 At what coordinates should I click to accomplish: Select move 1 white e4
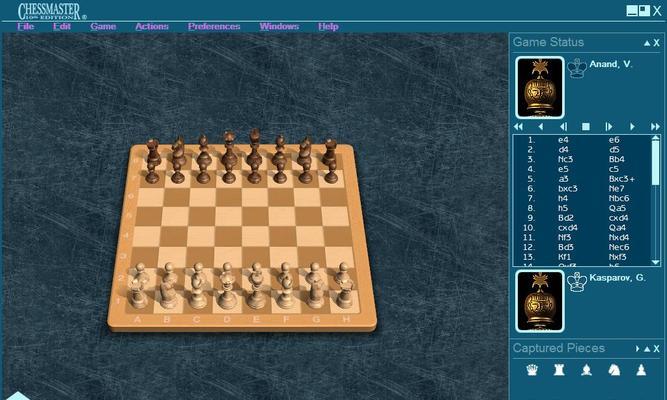pos(563,140)
